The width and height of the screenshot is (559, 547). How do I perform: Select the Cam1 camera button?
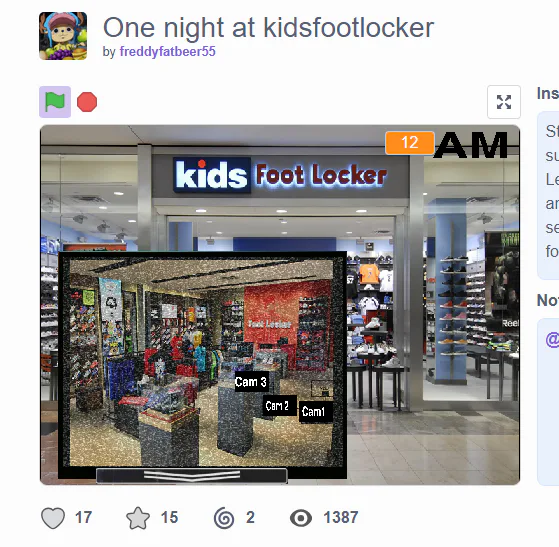(314, 411)
